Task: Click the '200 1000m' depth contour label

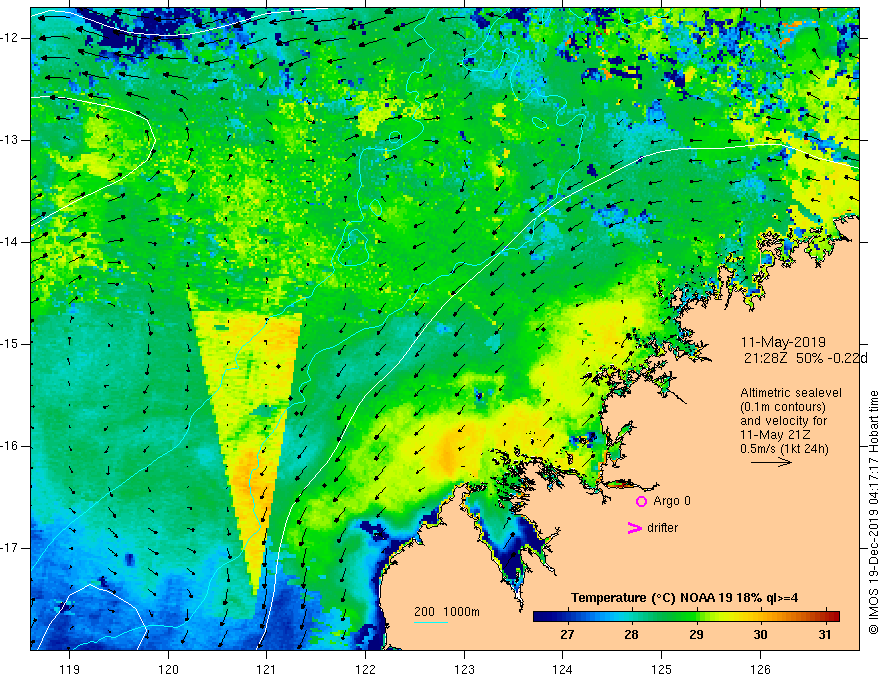Action: pos(447,612)
